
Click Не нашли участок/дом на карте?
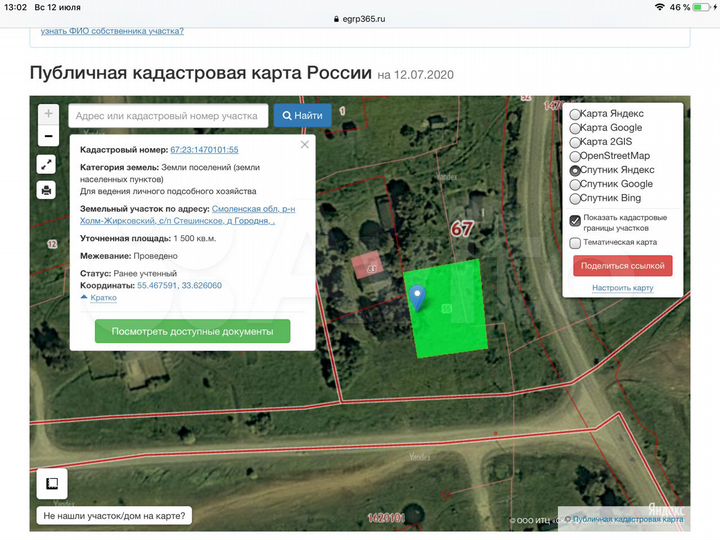114,517
